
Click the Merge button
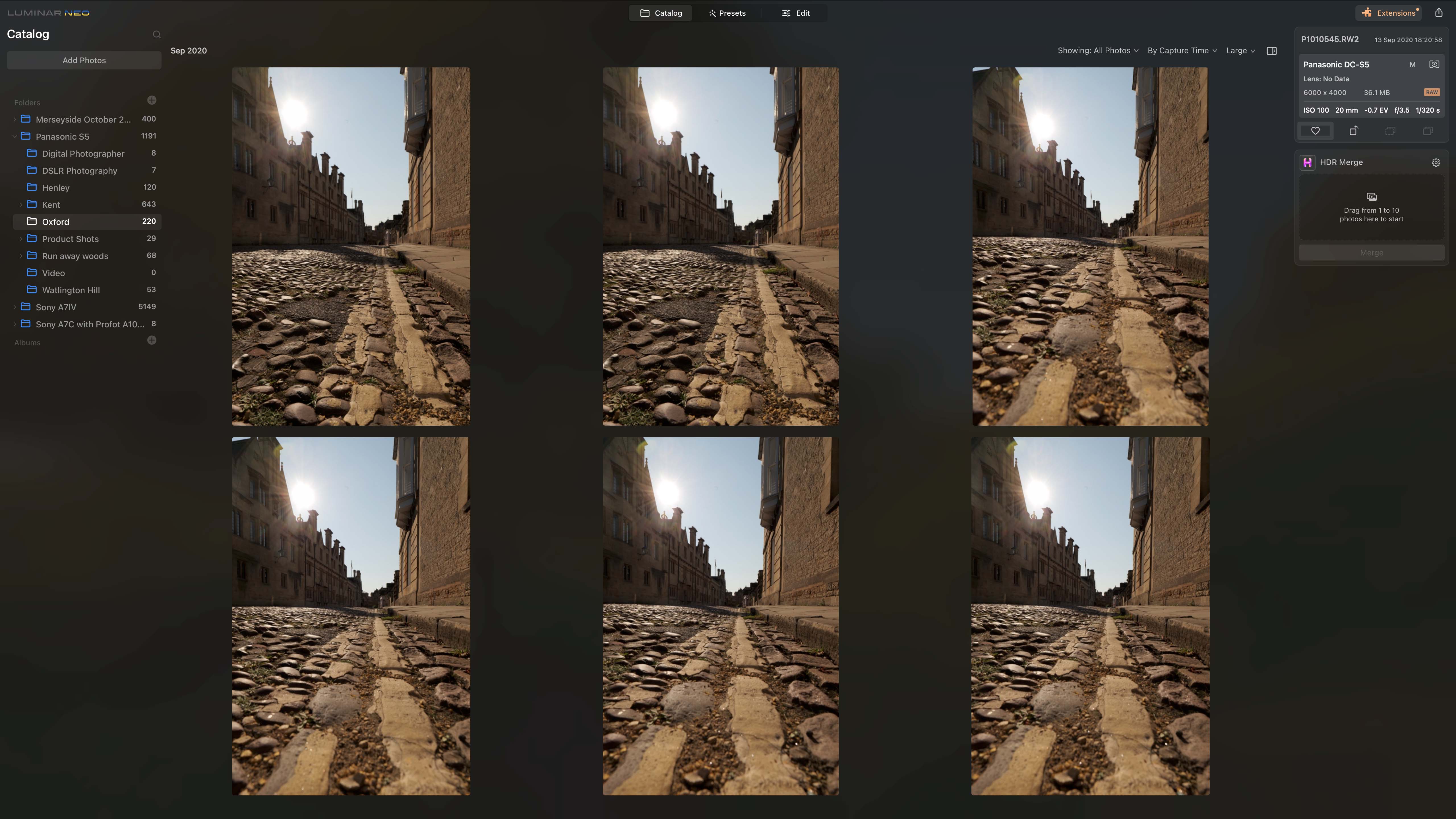(x=1372, y=253)
